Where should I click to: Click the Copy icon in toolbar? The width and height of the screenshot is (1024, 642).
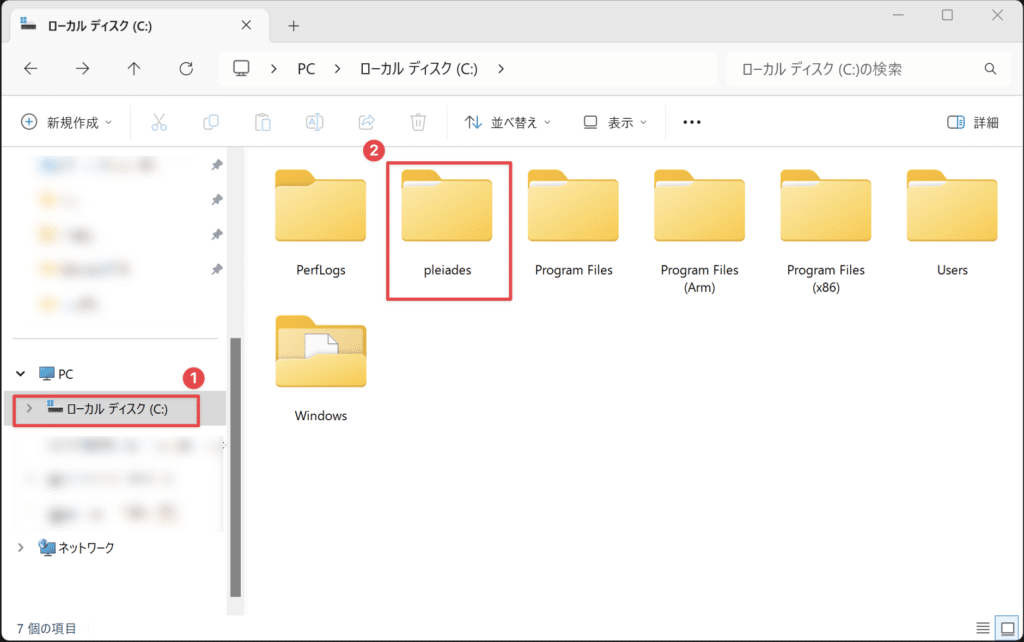point(211,123)
